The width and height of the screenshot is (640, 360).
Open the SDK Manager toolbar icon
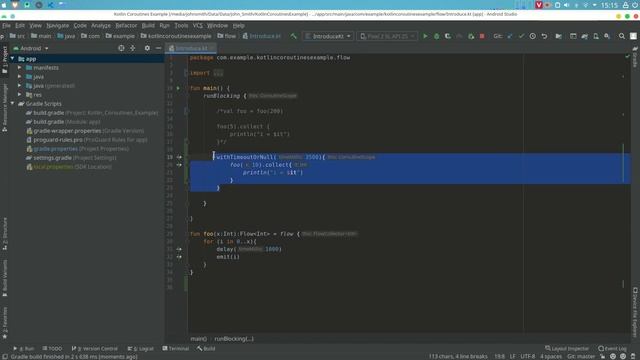(x=607, y=36)
